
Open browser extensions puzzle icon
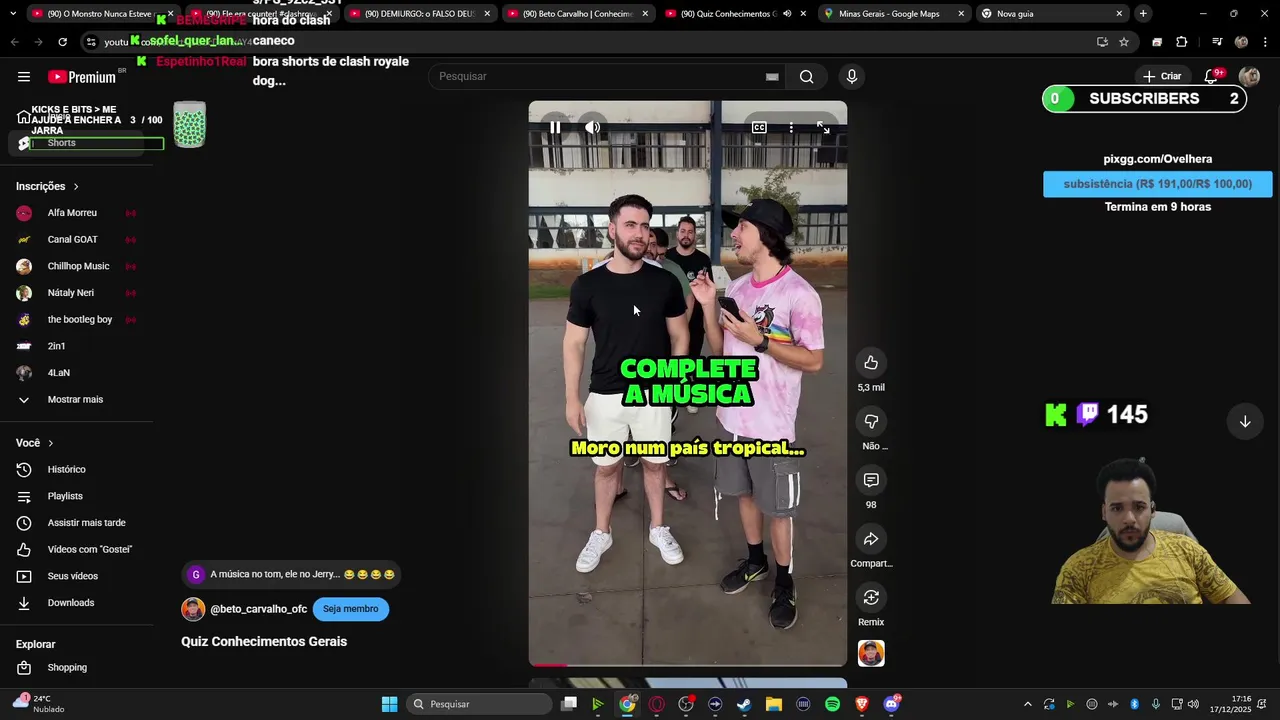pos(1182,42)
